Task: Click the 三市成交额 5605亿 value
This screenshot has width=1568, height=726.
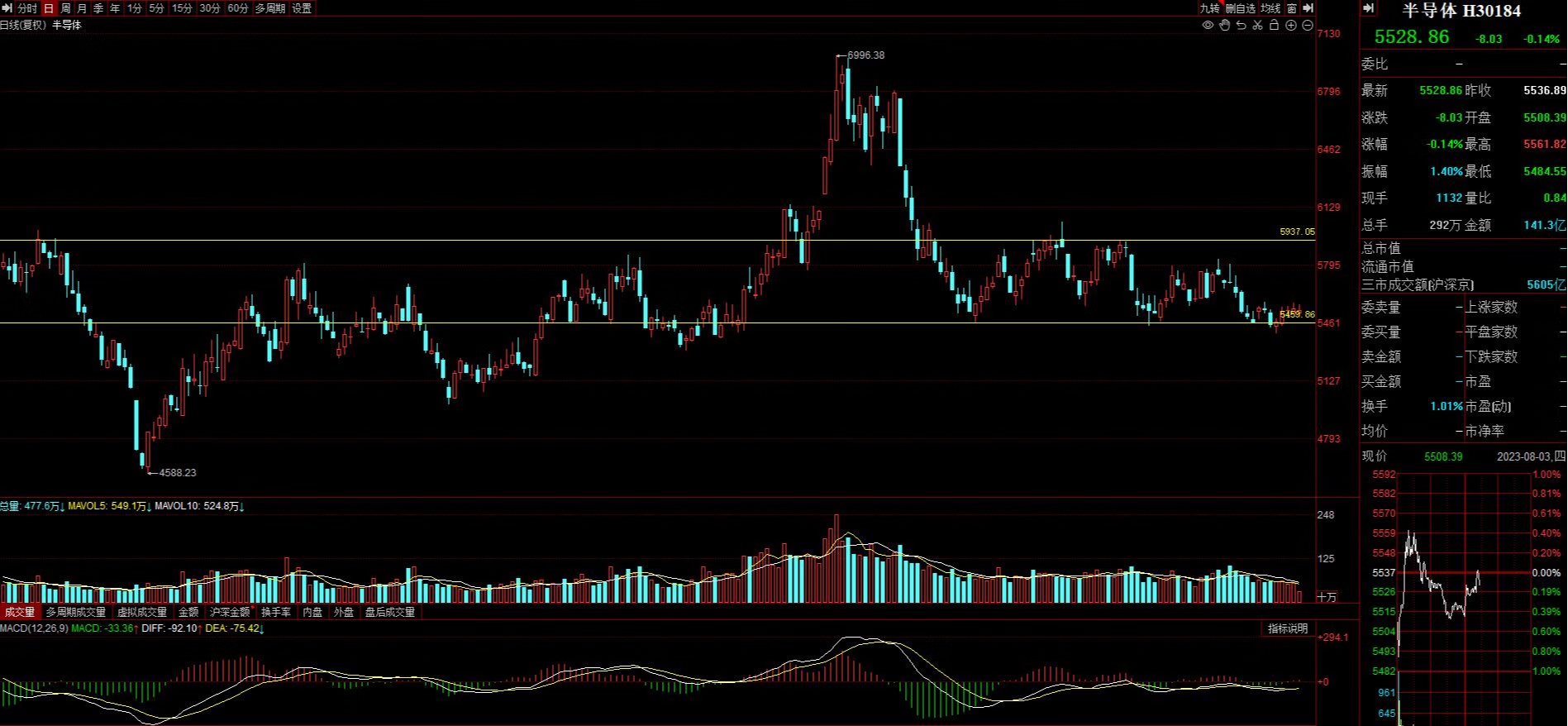Action: (x=1546, y=284)
